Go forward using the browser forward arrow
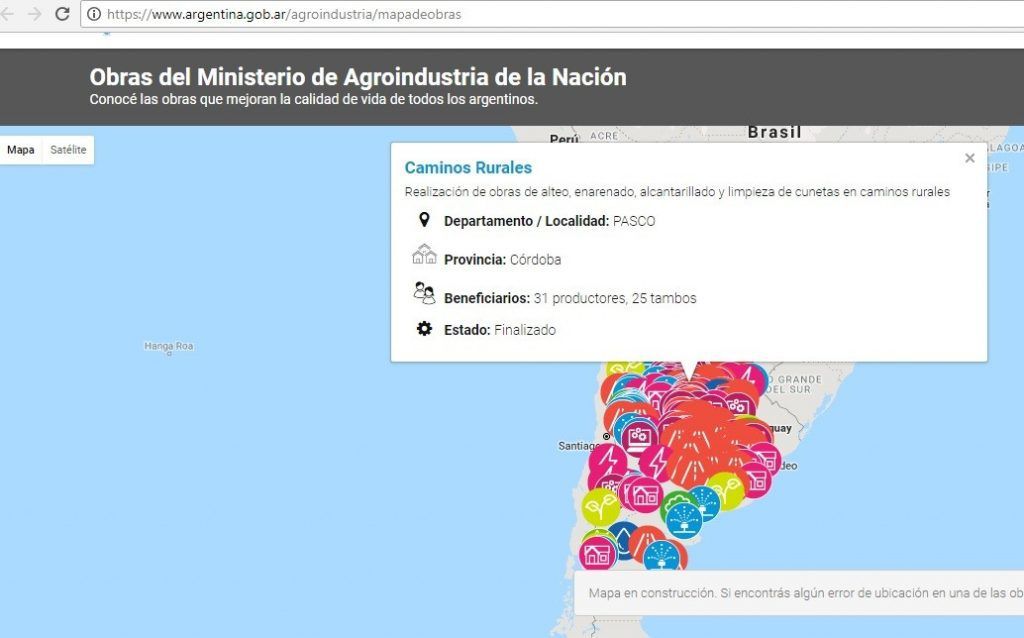 click(x=35, y=14)
